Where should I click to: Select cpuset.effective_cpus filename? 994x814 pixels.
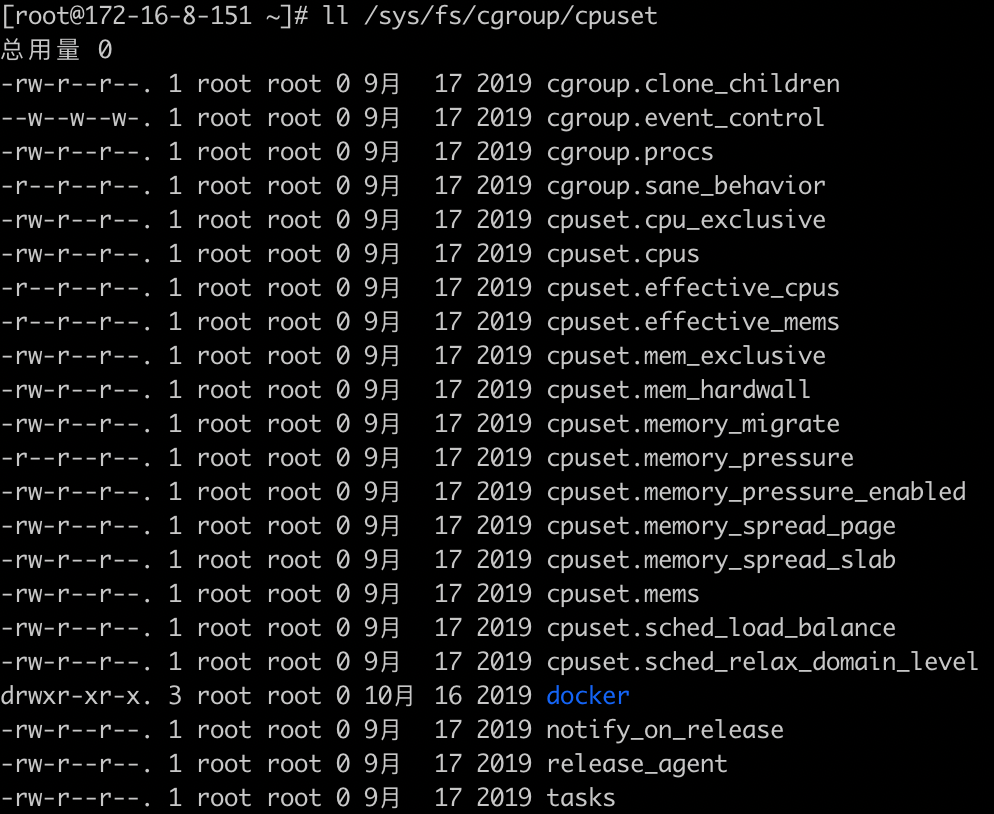click(x=693, y=288)
